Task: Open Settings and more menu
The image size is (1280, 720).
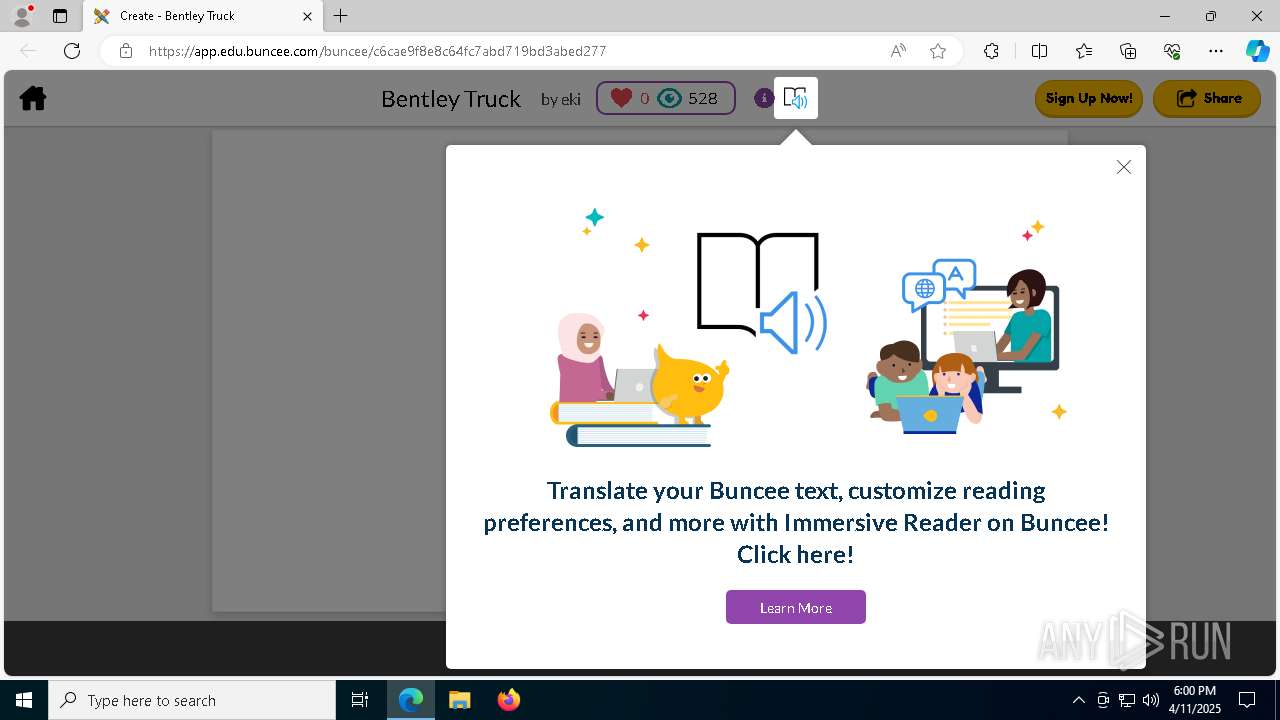Action: tap(1216, 51)
